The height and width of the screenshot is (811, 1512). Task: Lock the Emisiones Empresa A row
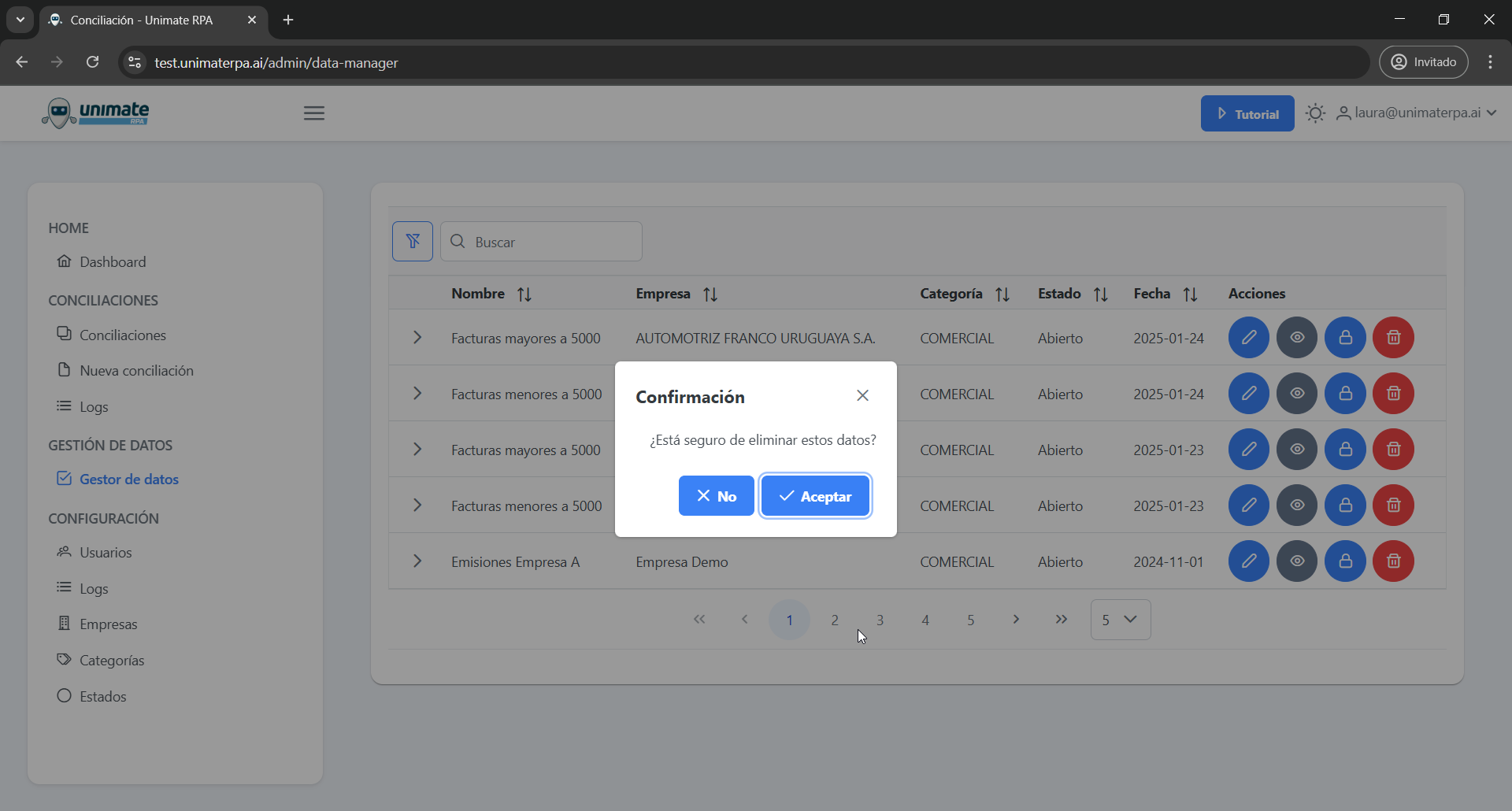(1346, 561)
